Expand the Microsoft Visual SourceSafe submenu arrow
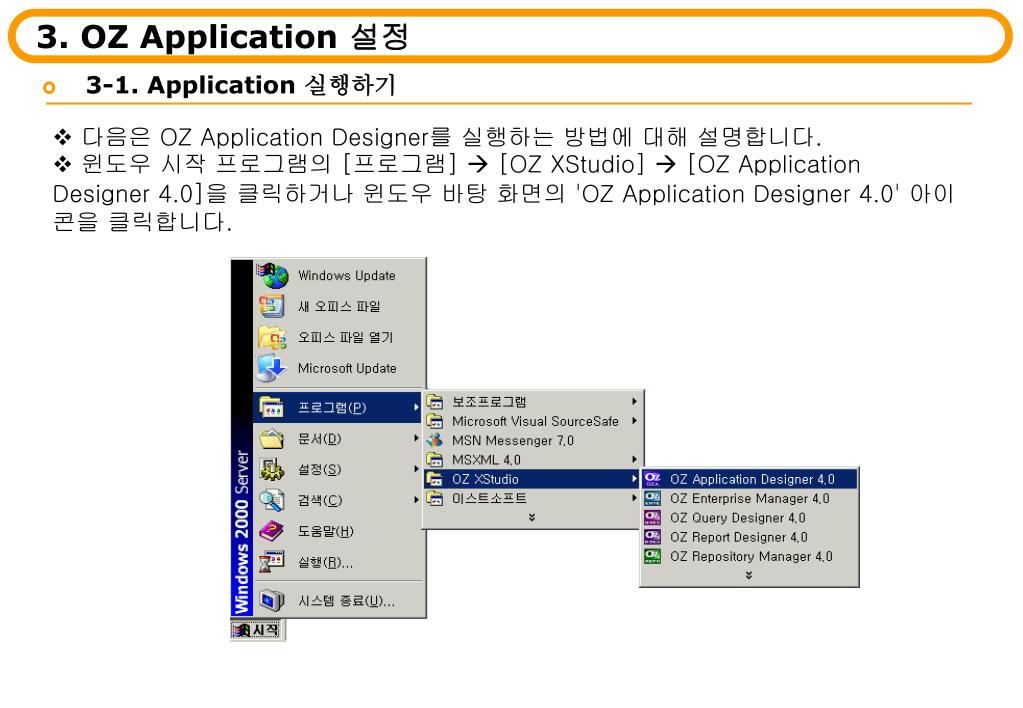 (x=634, y=421)
